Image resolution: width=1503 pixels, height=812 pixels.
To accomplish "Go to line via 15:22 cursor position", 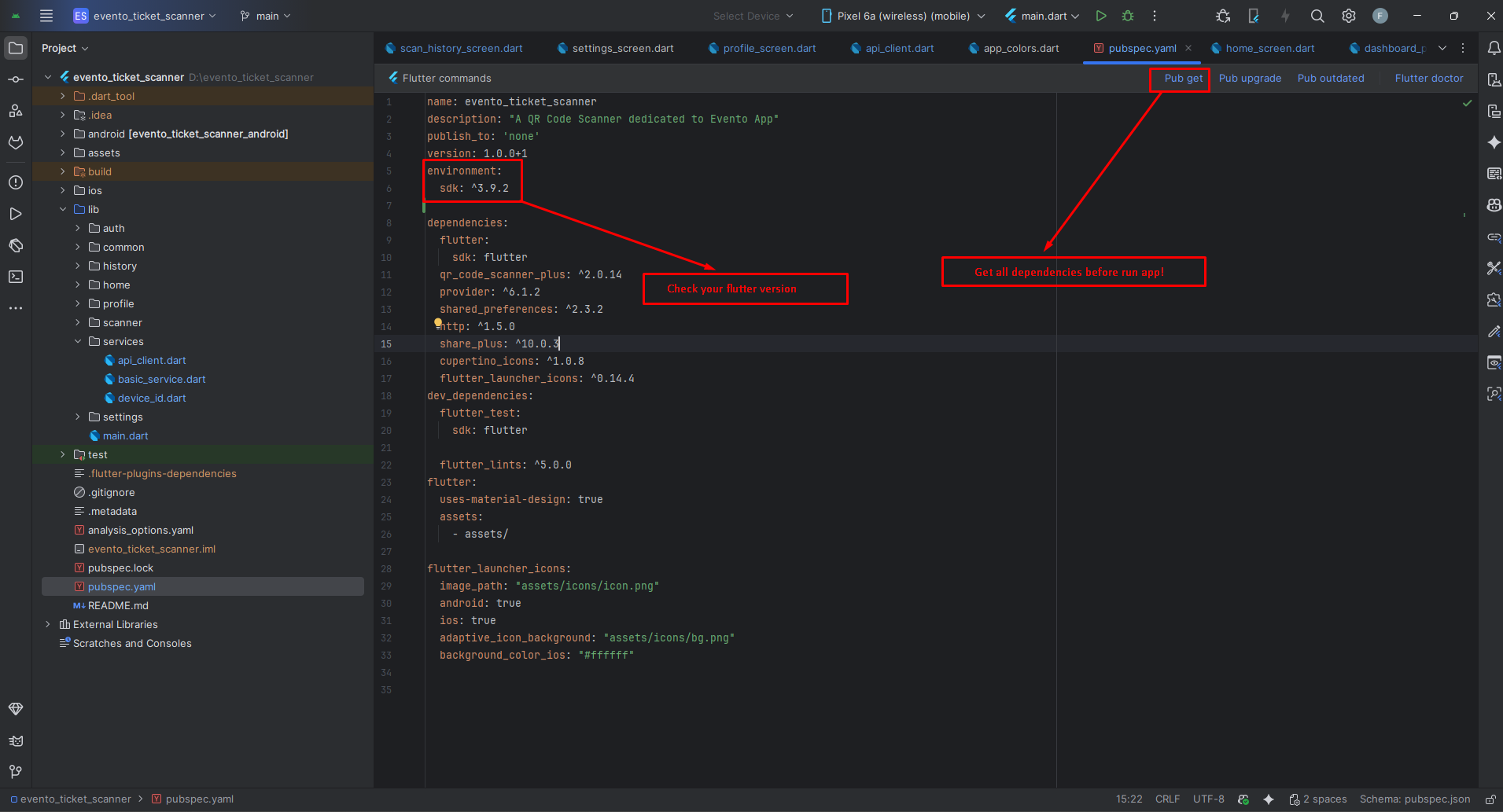I will [1129, 799].
